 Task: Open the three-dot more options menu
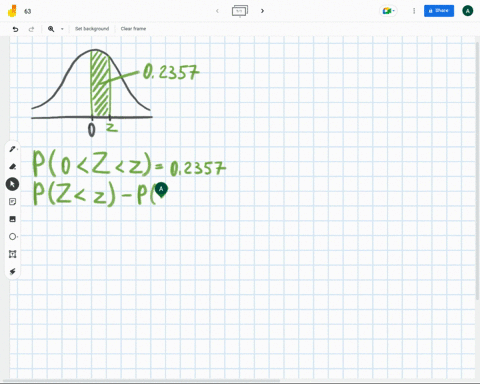coord(414,11)
